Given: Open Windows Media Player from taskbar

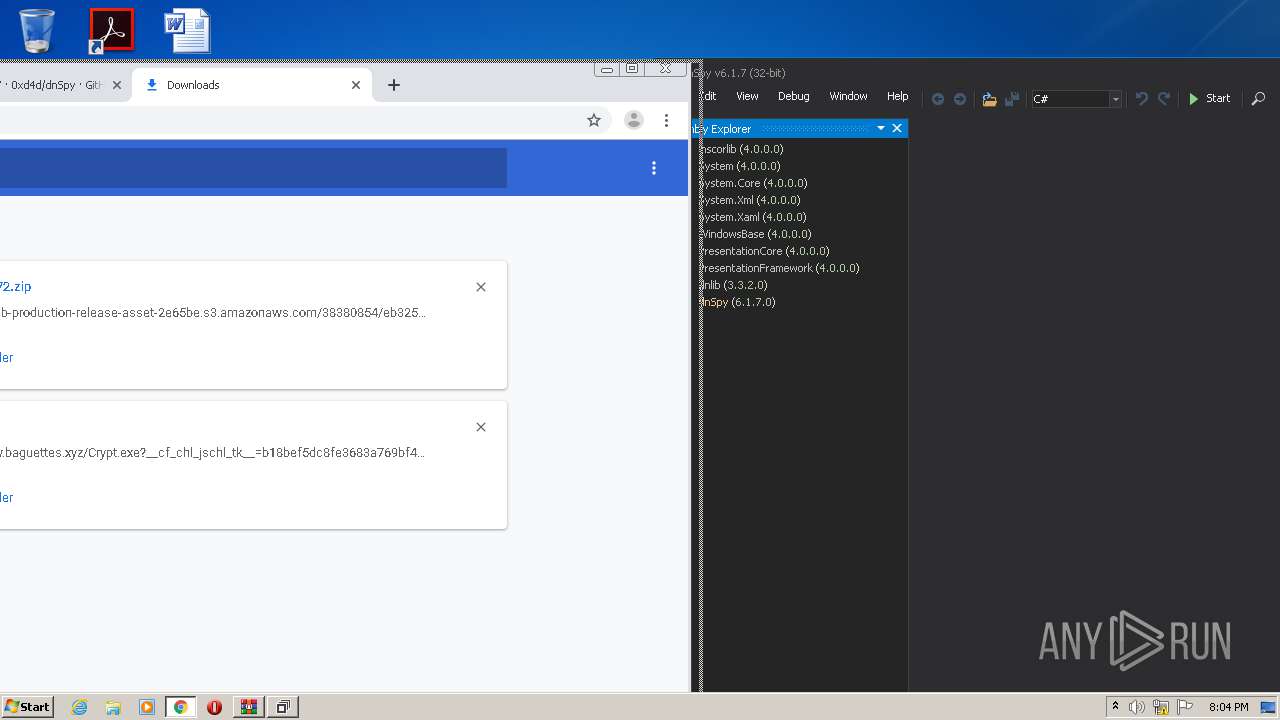Looking at the screenshot, I should point(147,707).
